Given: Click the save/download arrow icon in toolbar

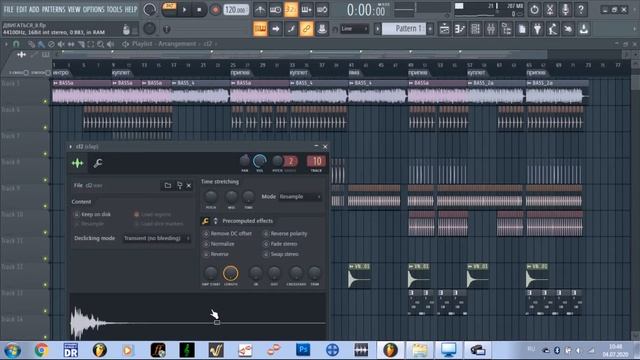Looking at the screenshot, I should click(584, 29).
